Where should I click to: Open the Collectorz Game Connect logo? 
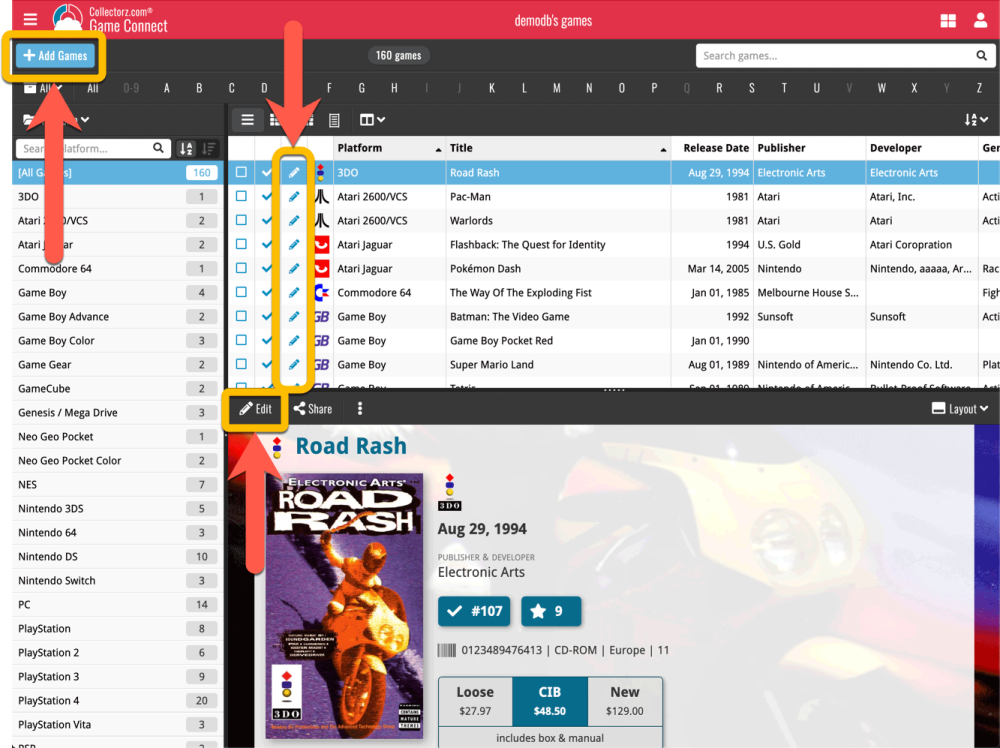coord(110,19)
